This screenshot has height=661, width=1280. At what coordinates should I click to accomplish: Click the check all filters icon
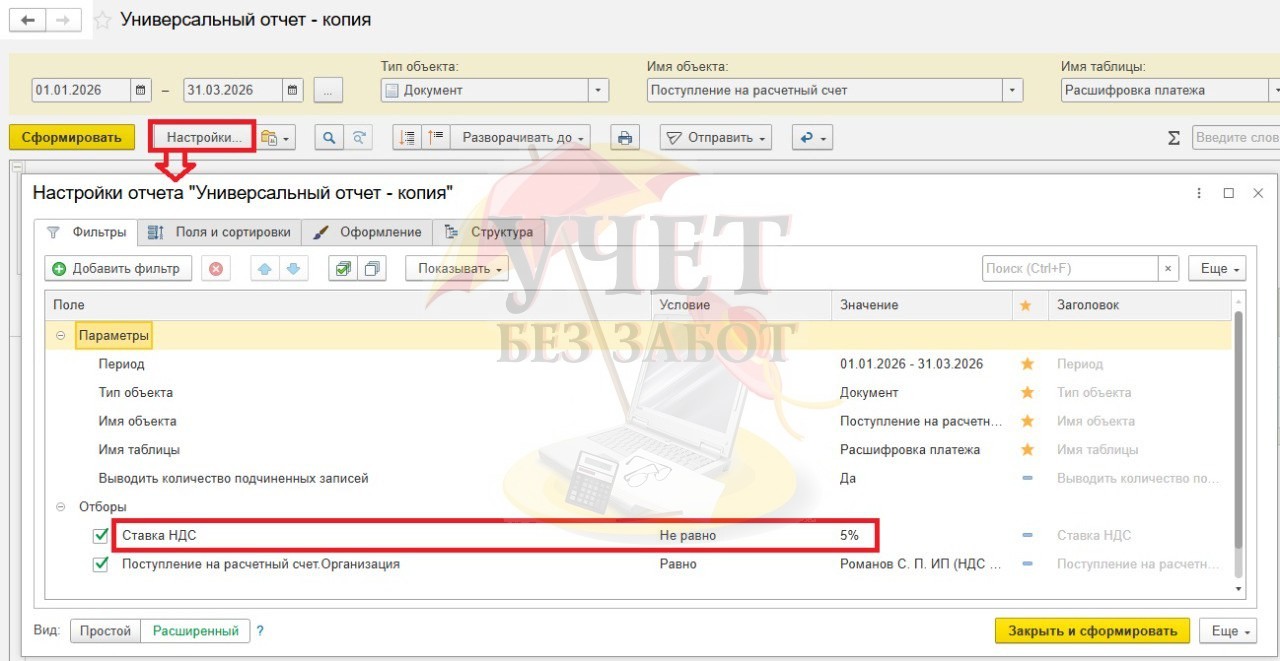(x=344, y=268)
